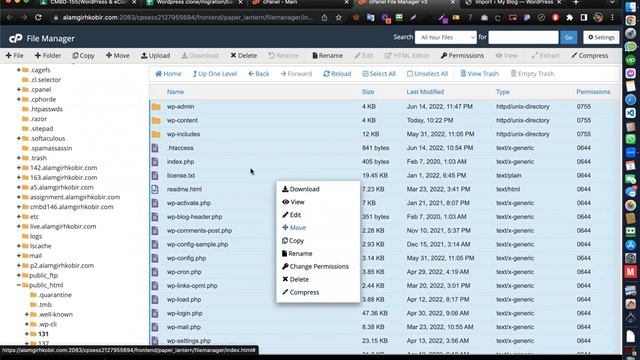Sort by the Type column header
The image size is (640, 360).
[502, 92]
